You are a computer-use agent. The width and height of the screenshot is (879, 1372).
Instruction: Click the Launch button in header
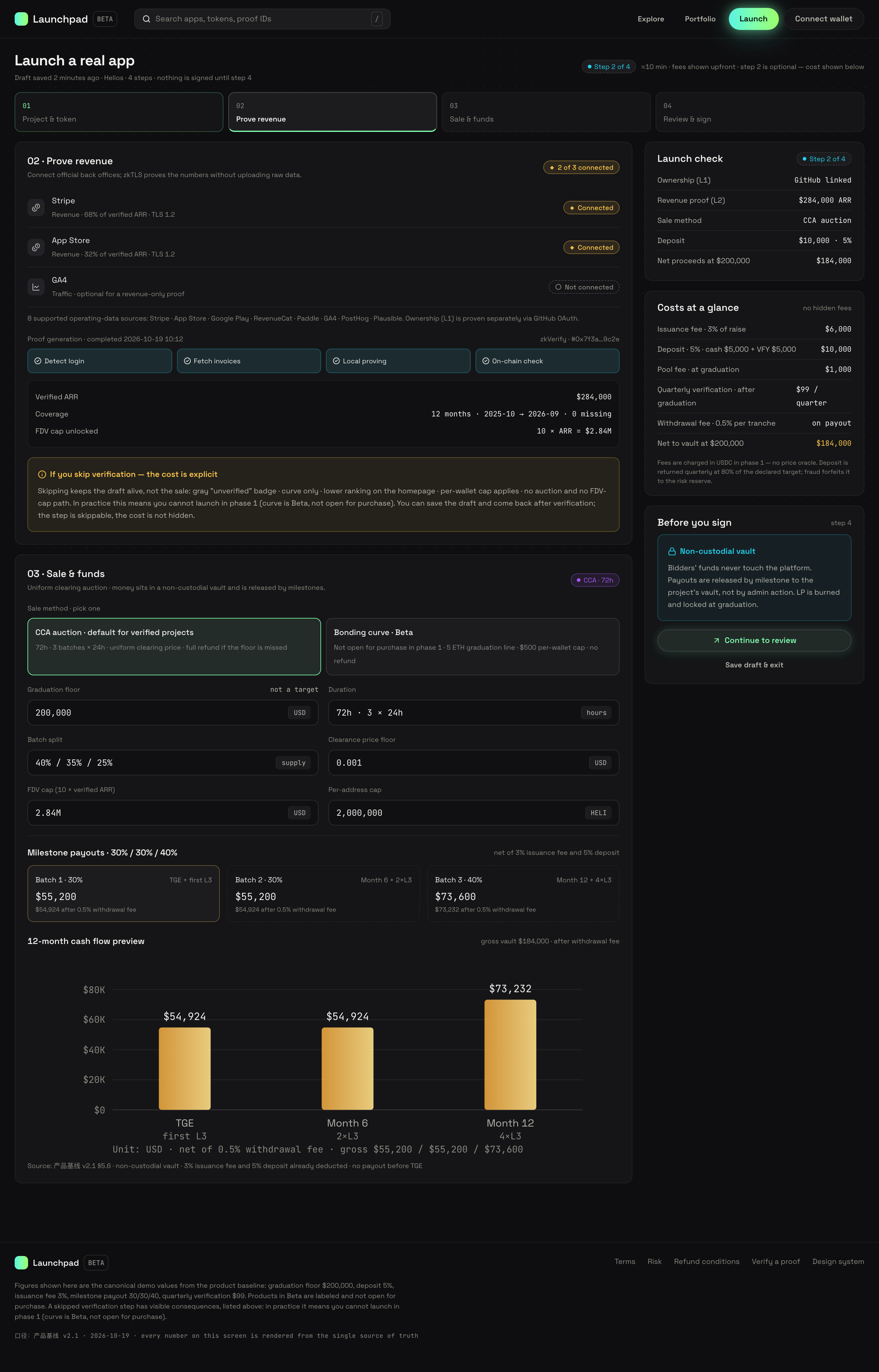754,19
